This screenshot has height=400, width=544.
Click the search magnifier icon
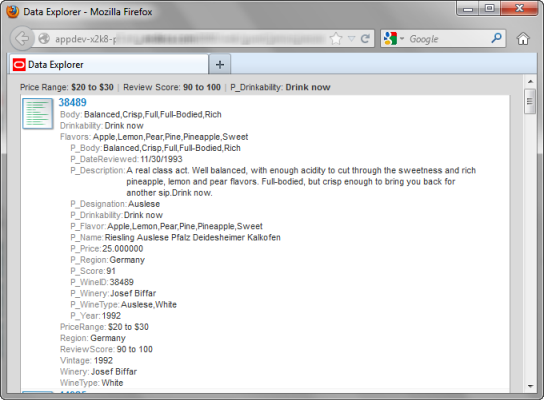pyautogui.click(x=496, y=38)
